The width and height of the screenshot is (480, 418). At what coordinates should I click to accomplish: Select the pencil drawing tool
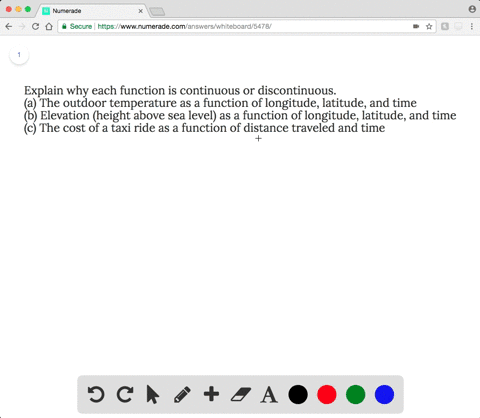pyautogui.click(x=182, y=395)
